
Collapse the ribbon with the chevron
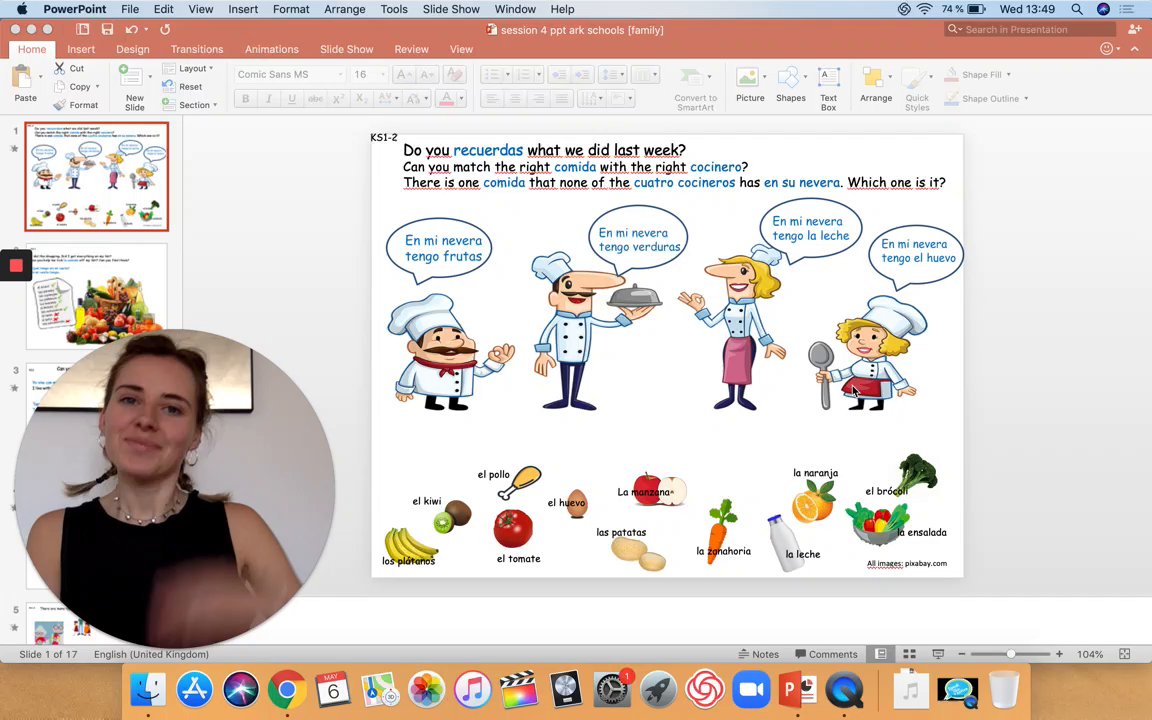click(1134, 48)
